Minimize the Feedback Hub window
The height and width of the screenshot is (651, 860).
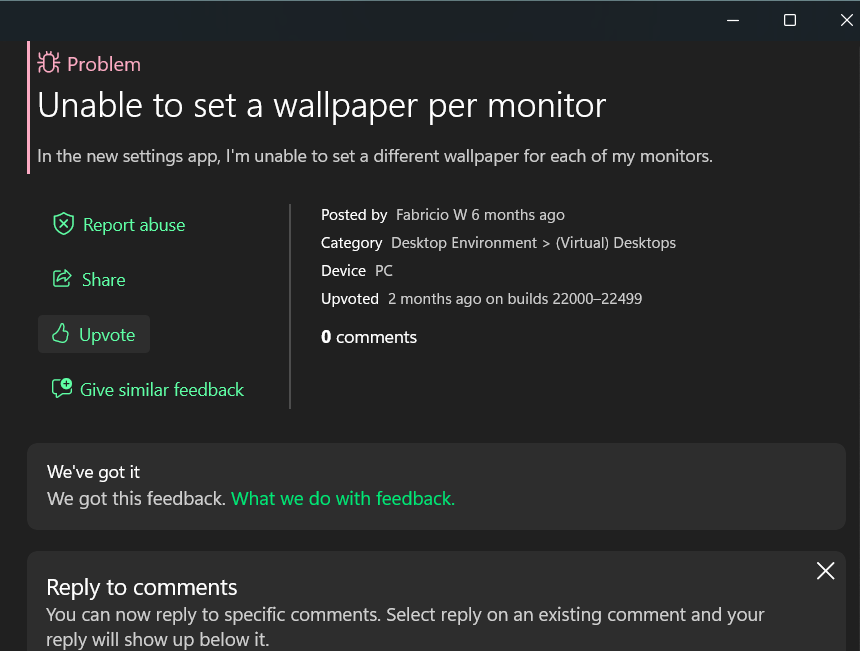(733, 20)
